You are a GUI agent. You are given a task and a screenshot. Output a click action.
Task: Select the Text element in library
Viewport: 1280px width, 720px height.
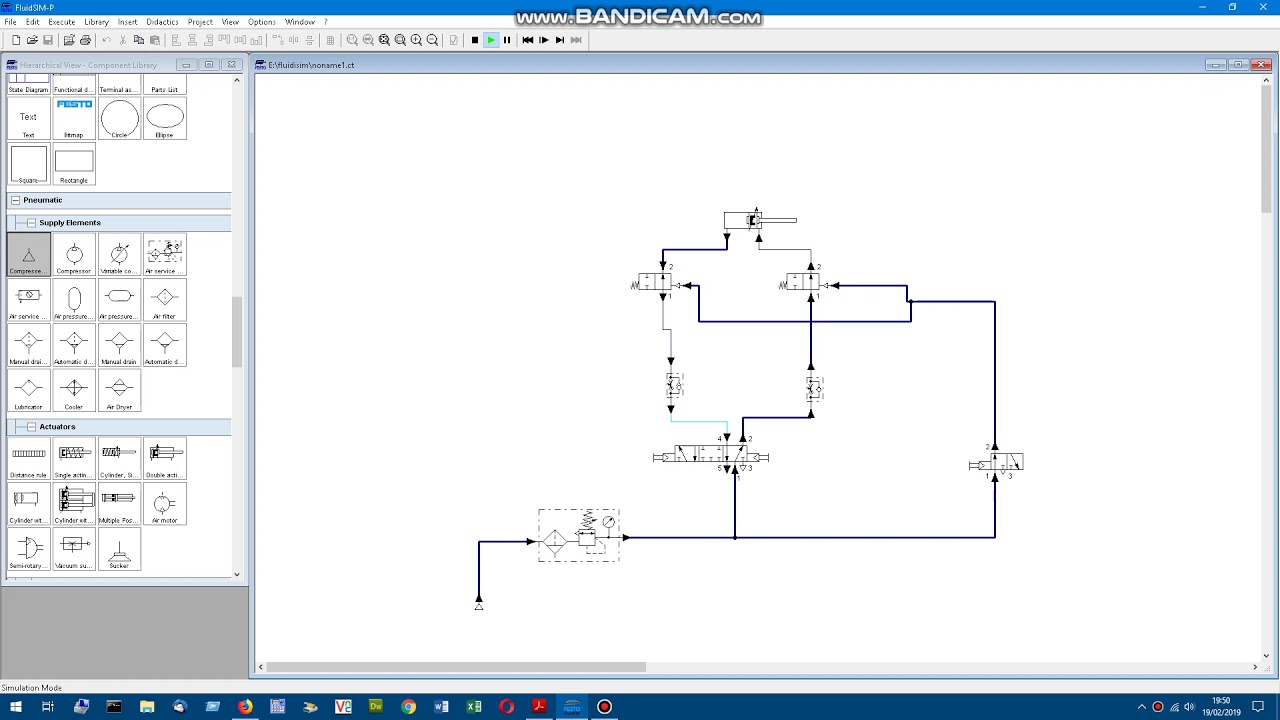point(28,119)
